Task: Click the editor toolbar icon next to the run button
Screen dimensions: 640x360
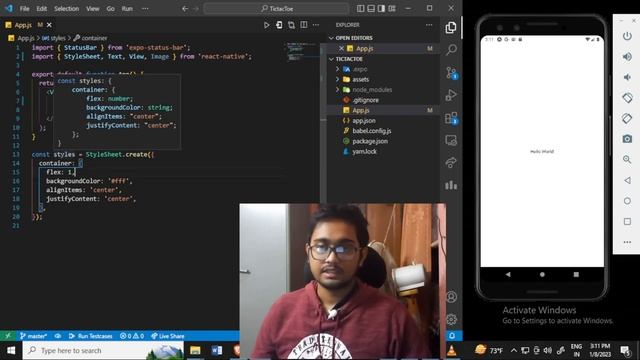Action: click(x=279, y=25)
